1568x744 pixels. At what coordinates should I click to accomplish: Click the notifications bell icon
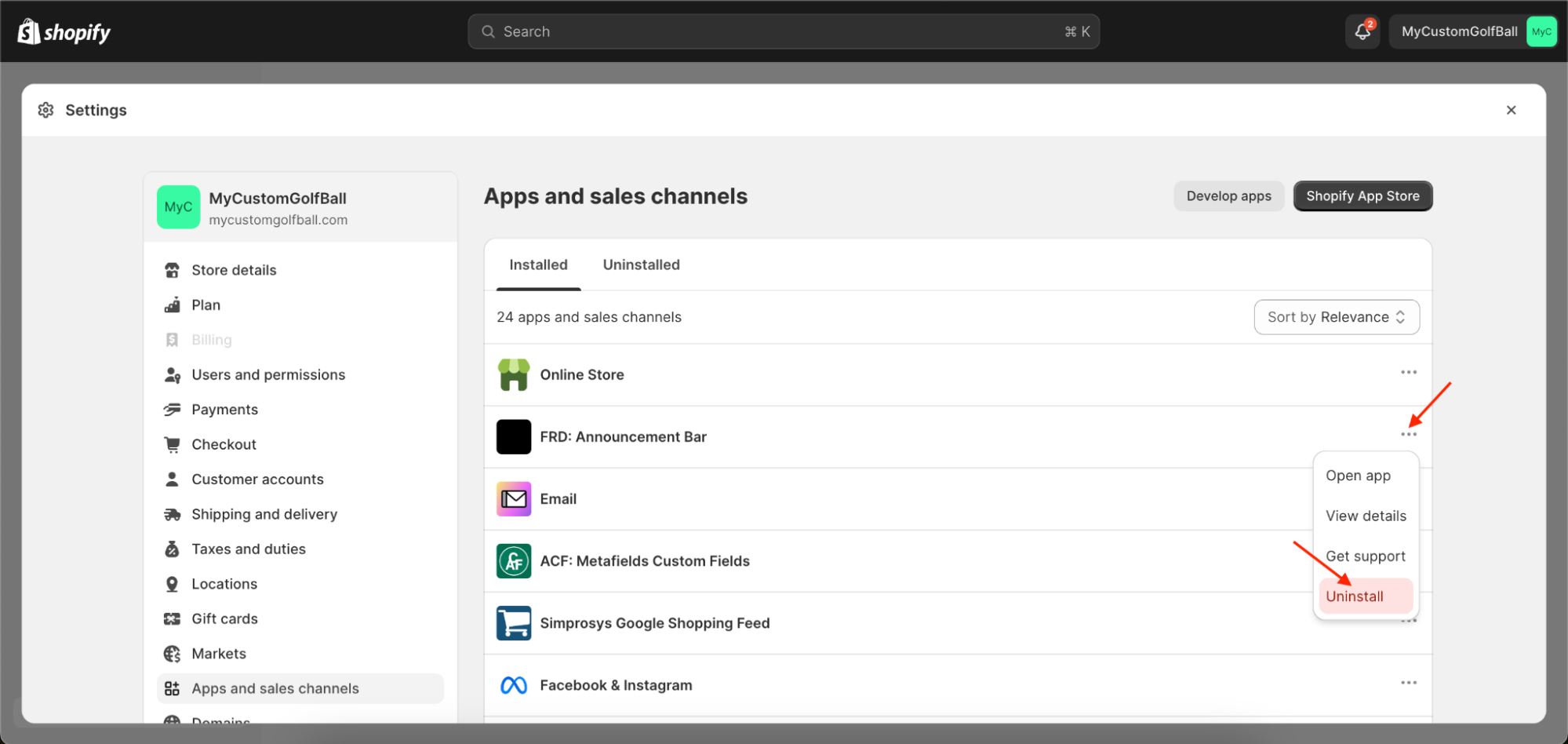[1362, 32]
